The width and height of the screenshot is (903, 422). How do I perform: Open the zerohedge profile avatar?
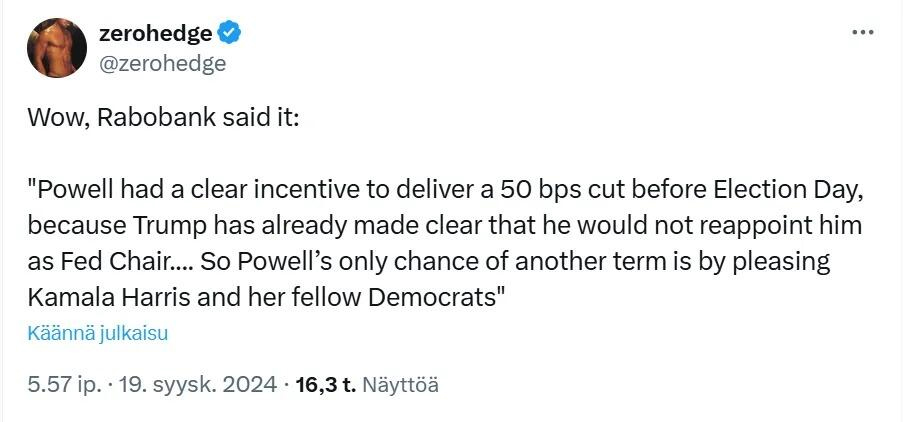(56, 48)
